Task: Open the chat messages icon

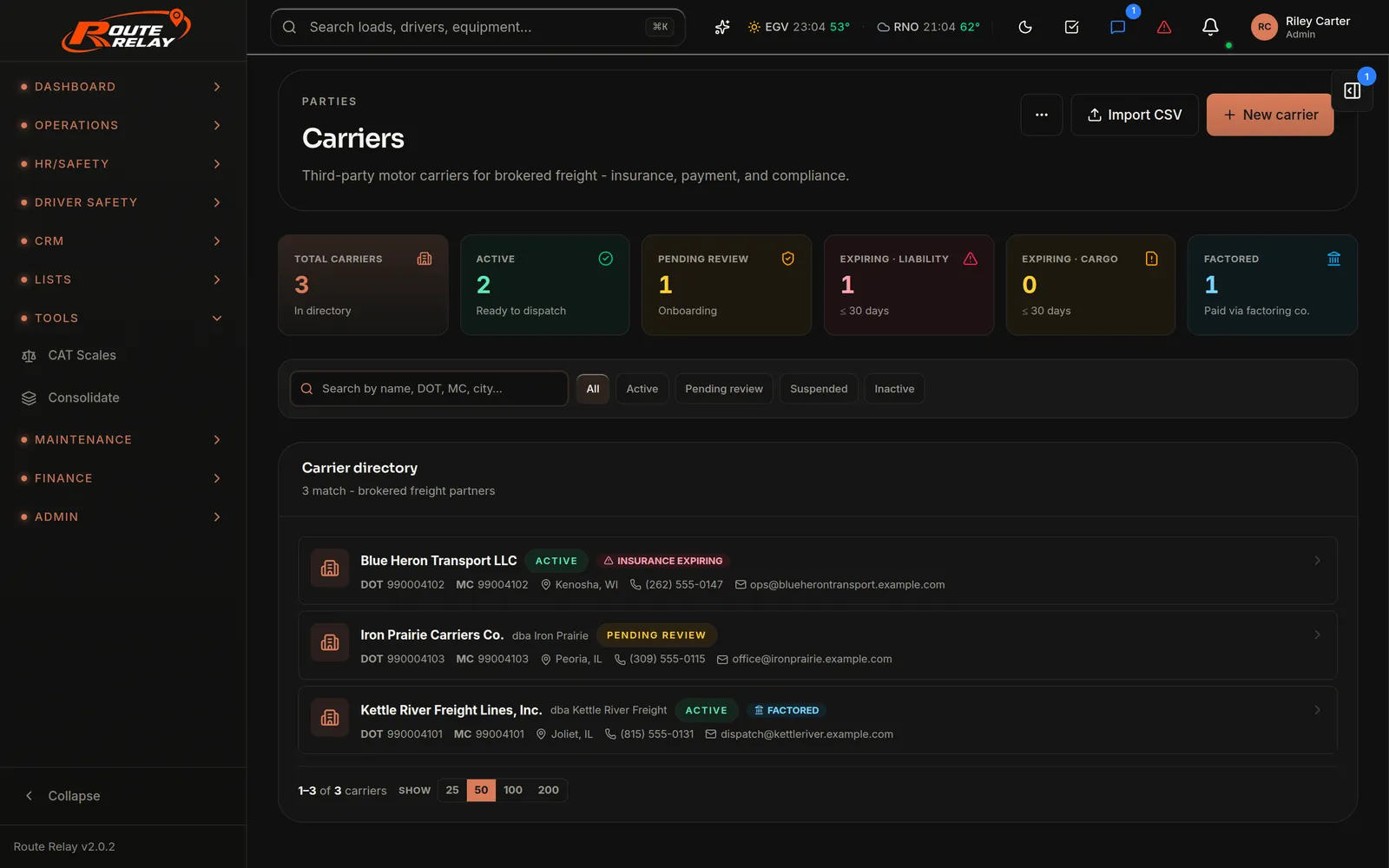Action: [x=1118, y=27]
